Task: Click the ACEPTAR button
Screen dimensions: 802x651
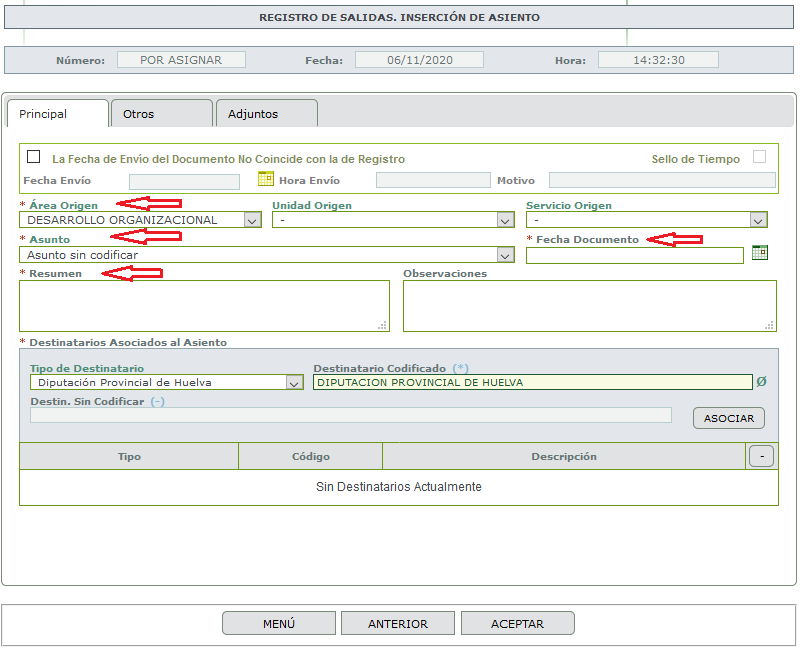Action: (x=518, y=623)
